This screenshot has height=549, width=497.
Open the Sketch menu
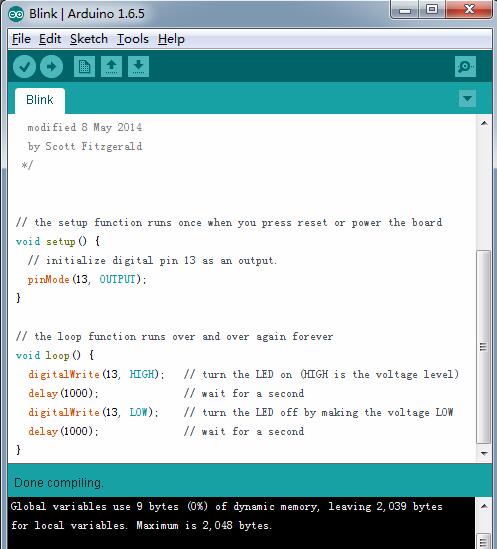(x=89, y=39)
